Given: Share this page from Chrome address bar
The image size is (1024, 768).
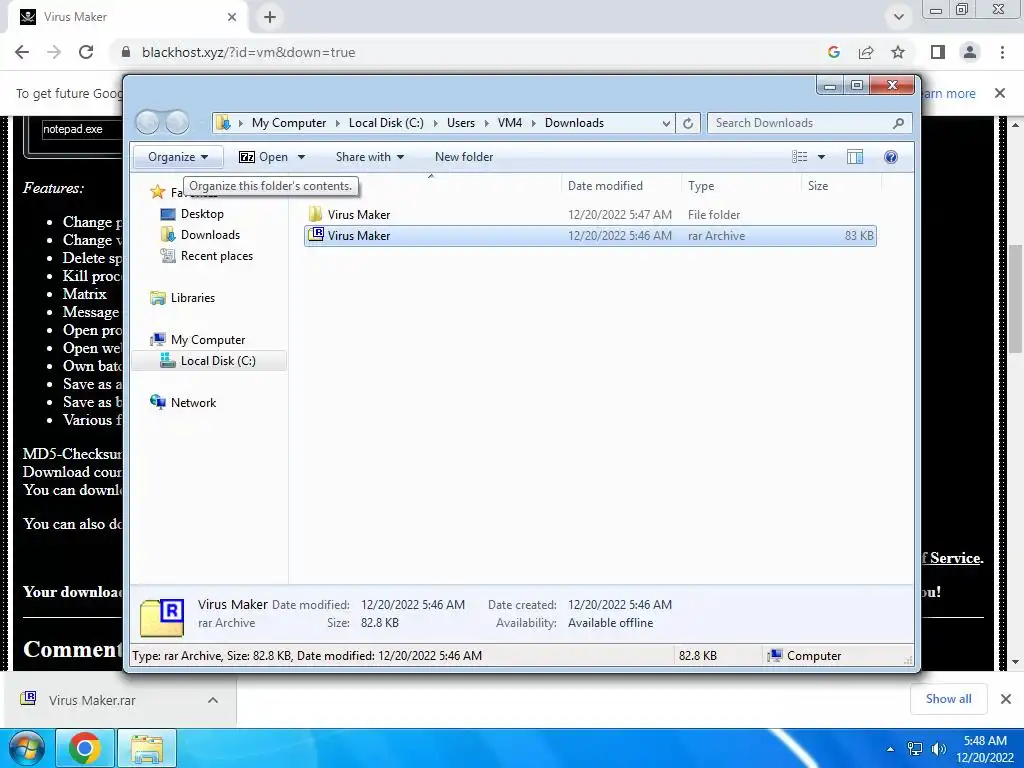Looking at the screenshot, I should tap(866, 52).
